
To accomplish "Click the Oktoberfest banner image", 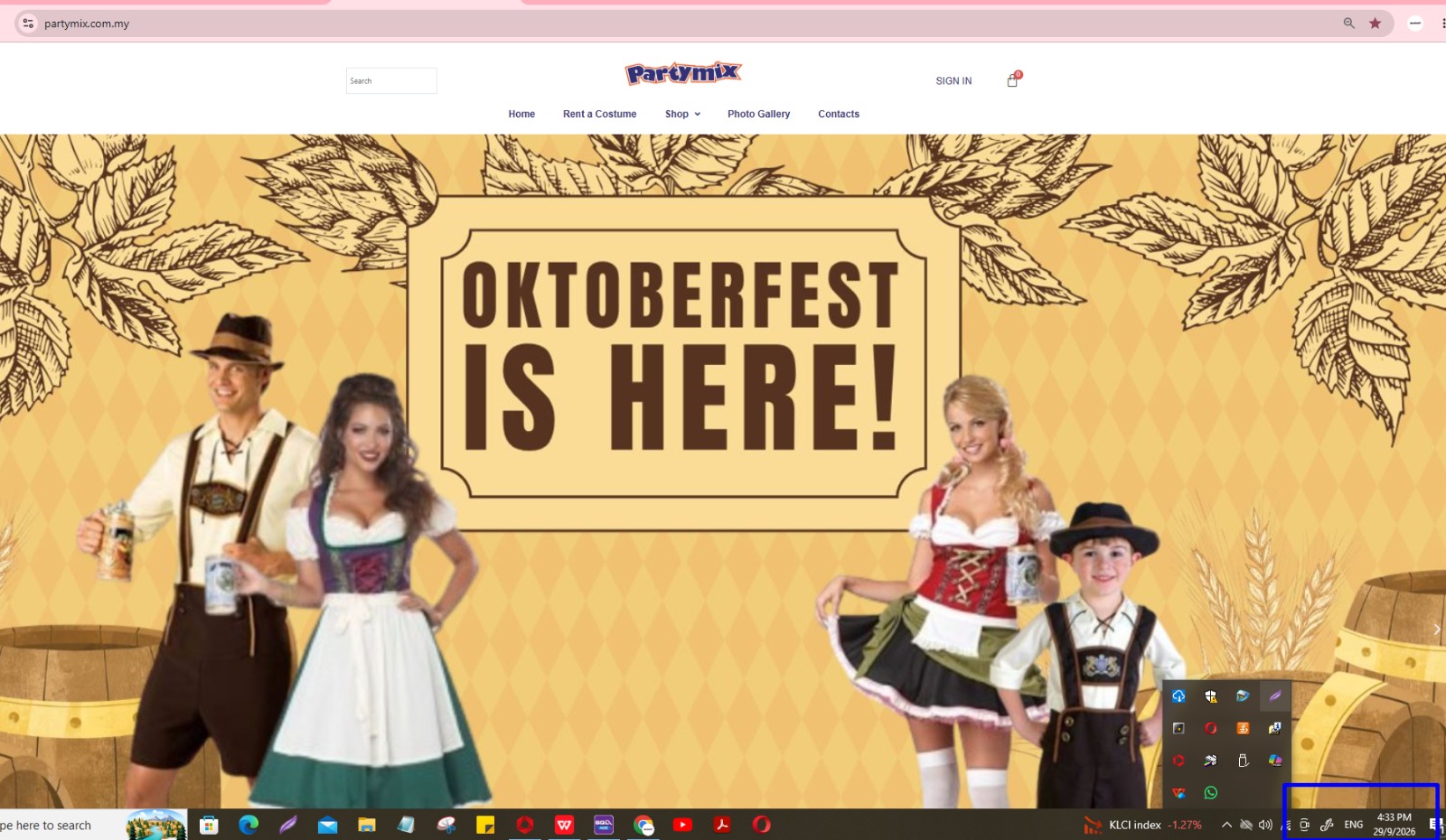I will click(723, 471).
